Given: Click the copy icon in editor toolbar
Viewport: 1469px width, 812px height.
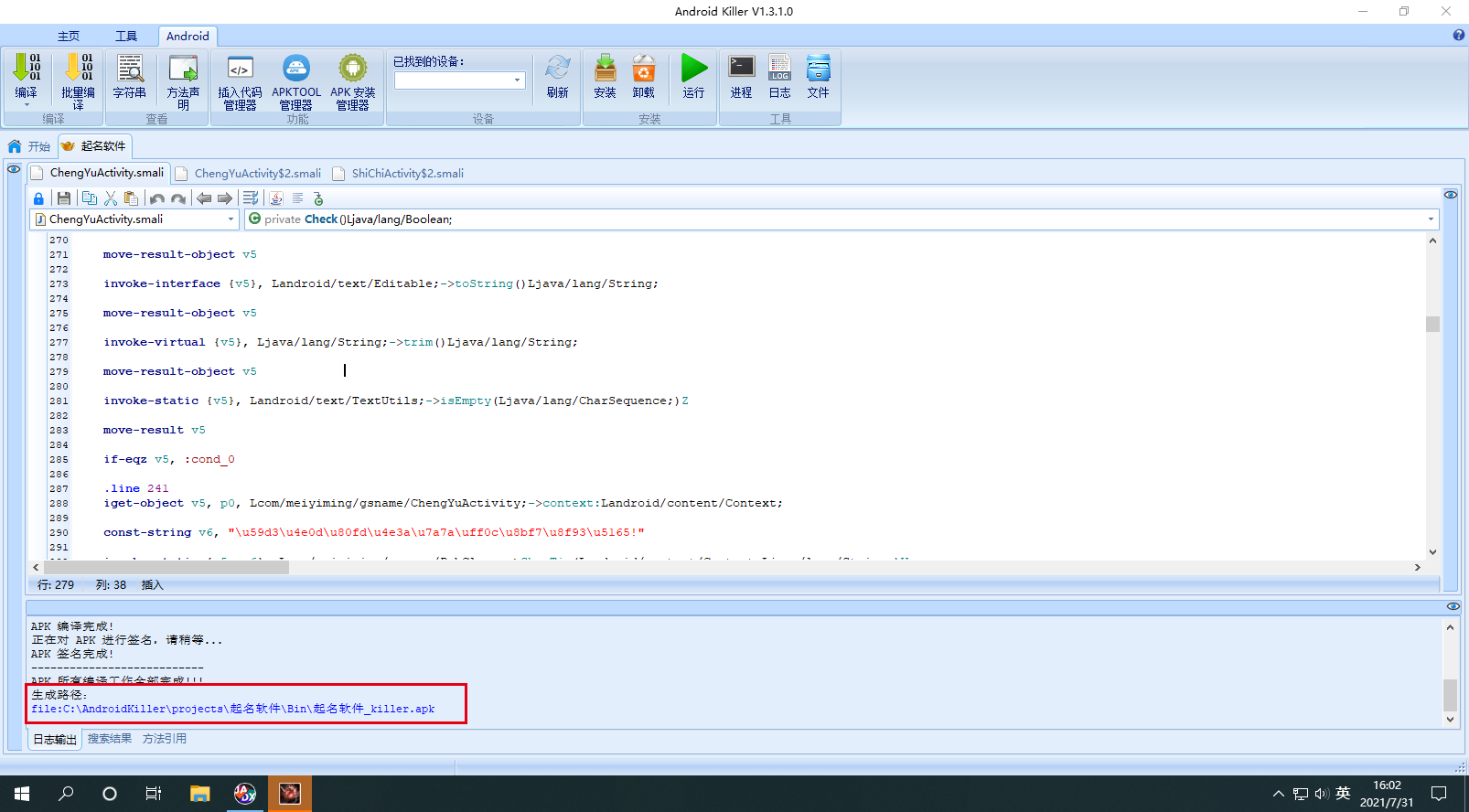Looking at the screenshot, I should (90, 198).
